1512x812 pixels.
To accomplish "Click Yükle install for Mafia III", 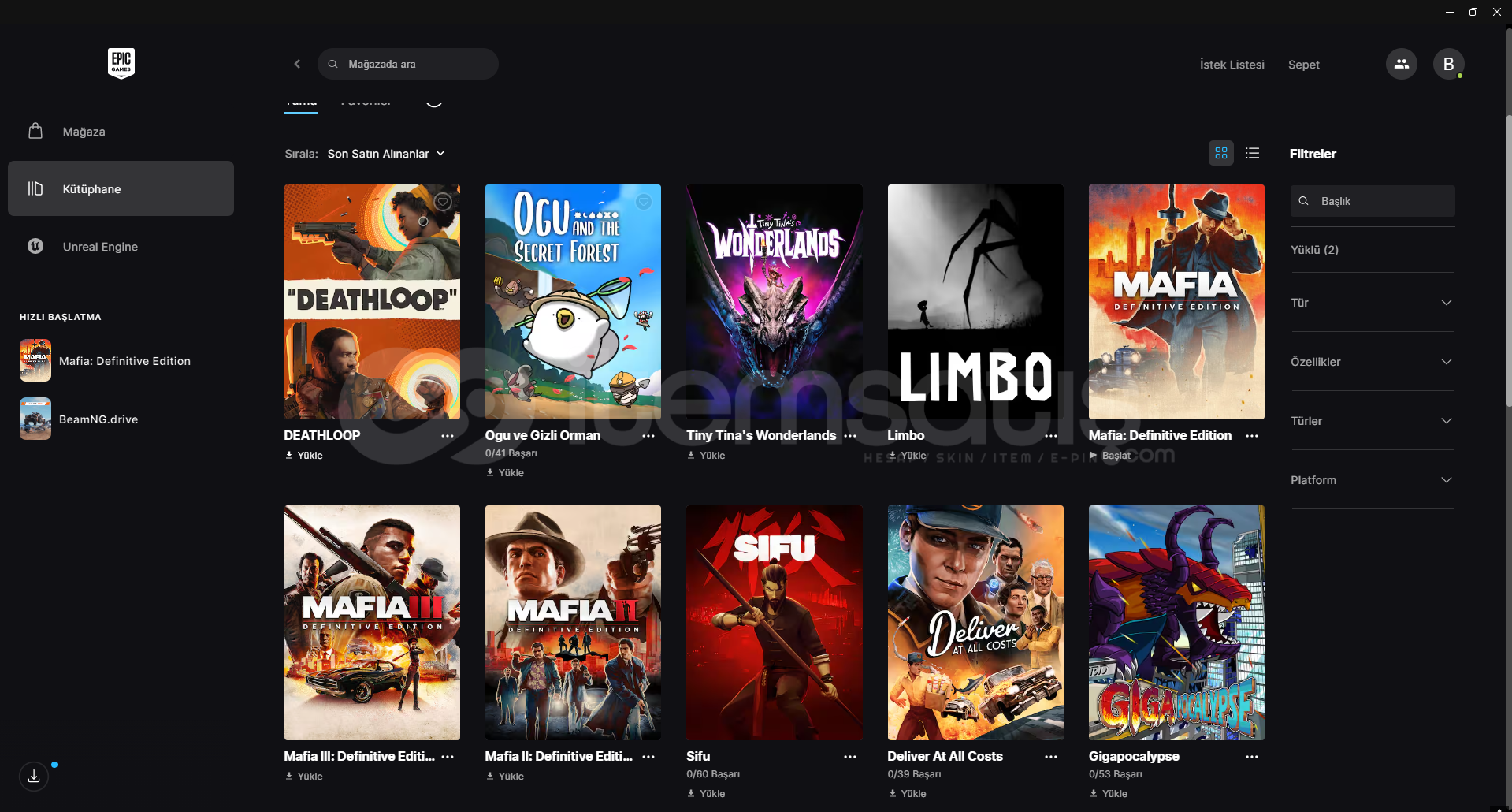I will pos(304,777).
